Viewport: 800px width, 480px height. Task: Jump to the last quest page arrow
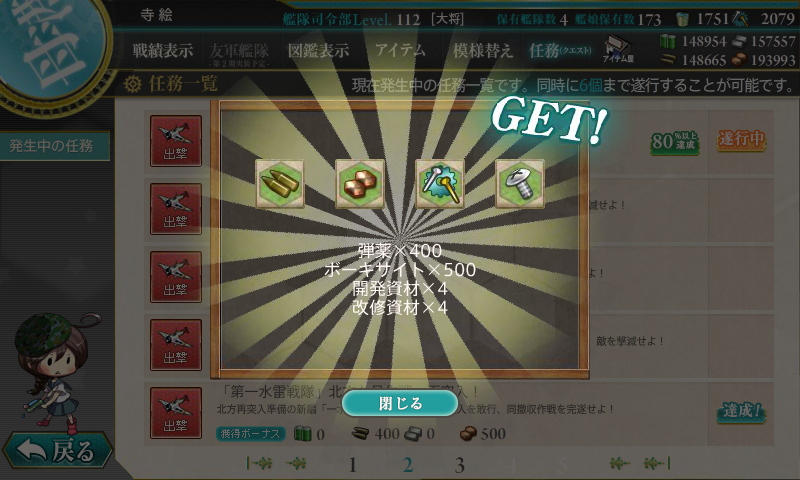[x=658, y=463]
